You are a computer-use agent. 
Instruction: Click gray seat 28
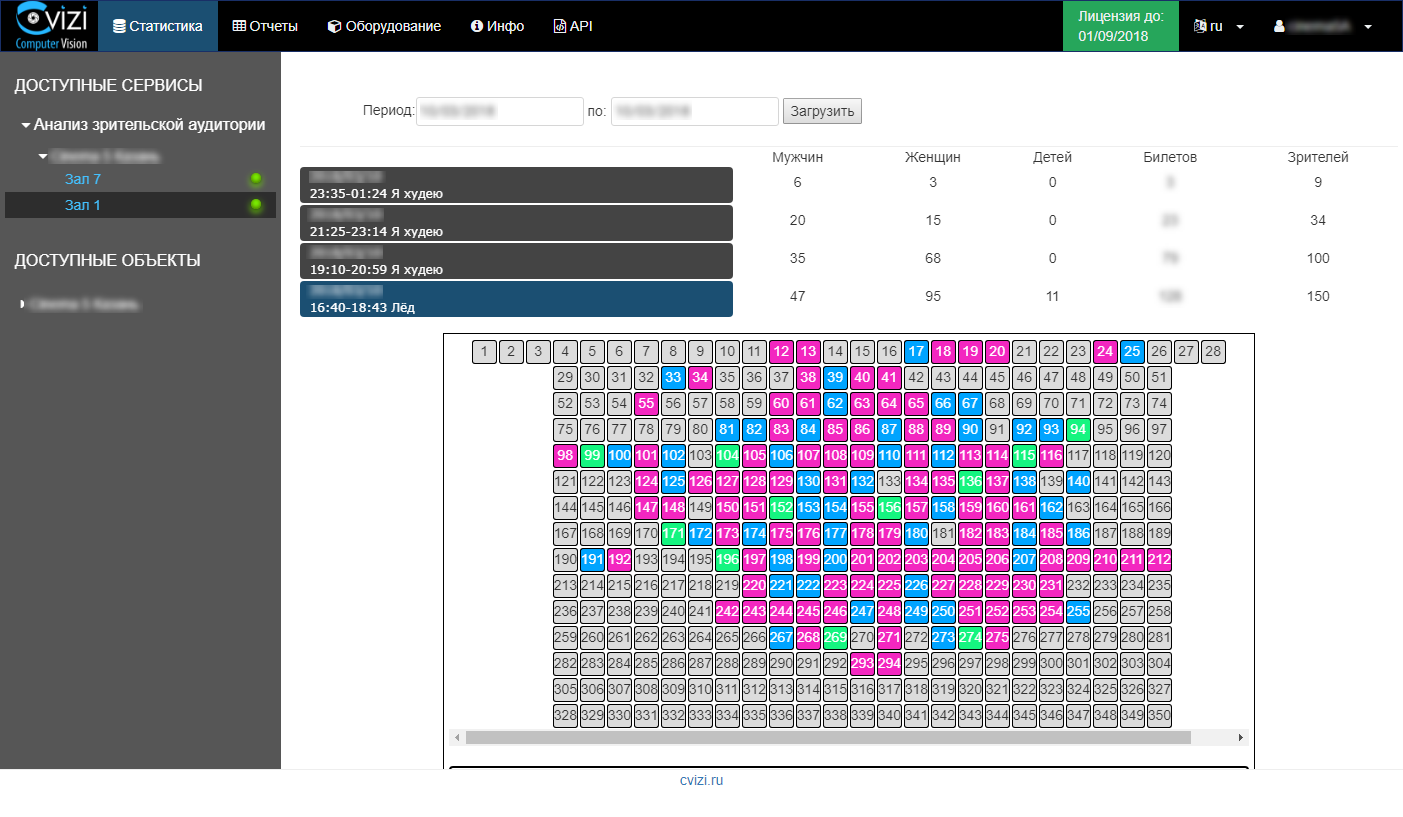[1213, 351]
